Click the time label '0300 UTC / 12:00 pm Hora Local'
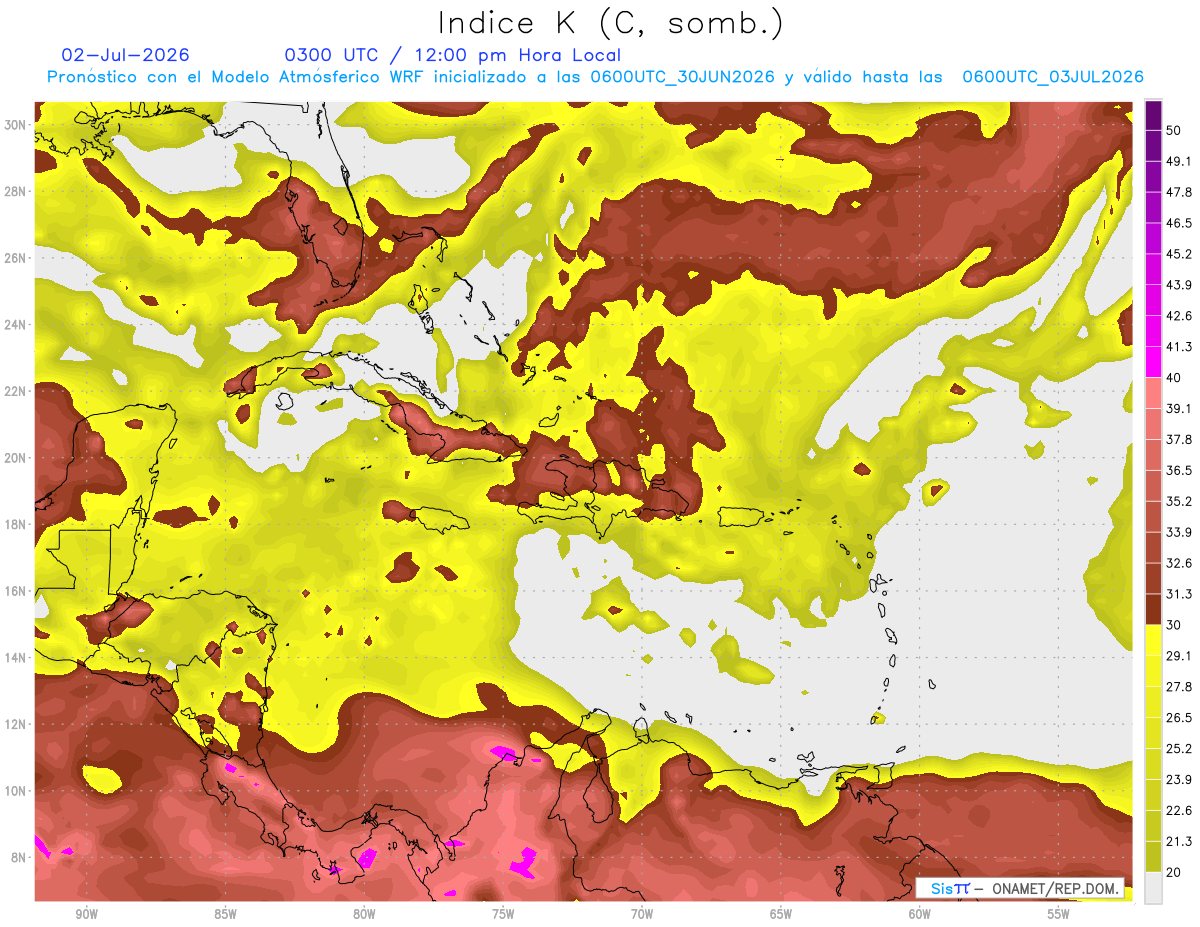The height and width of the screenshot is (927, 1200). coord(453,55)
